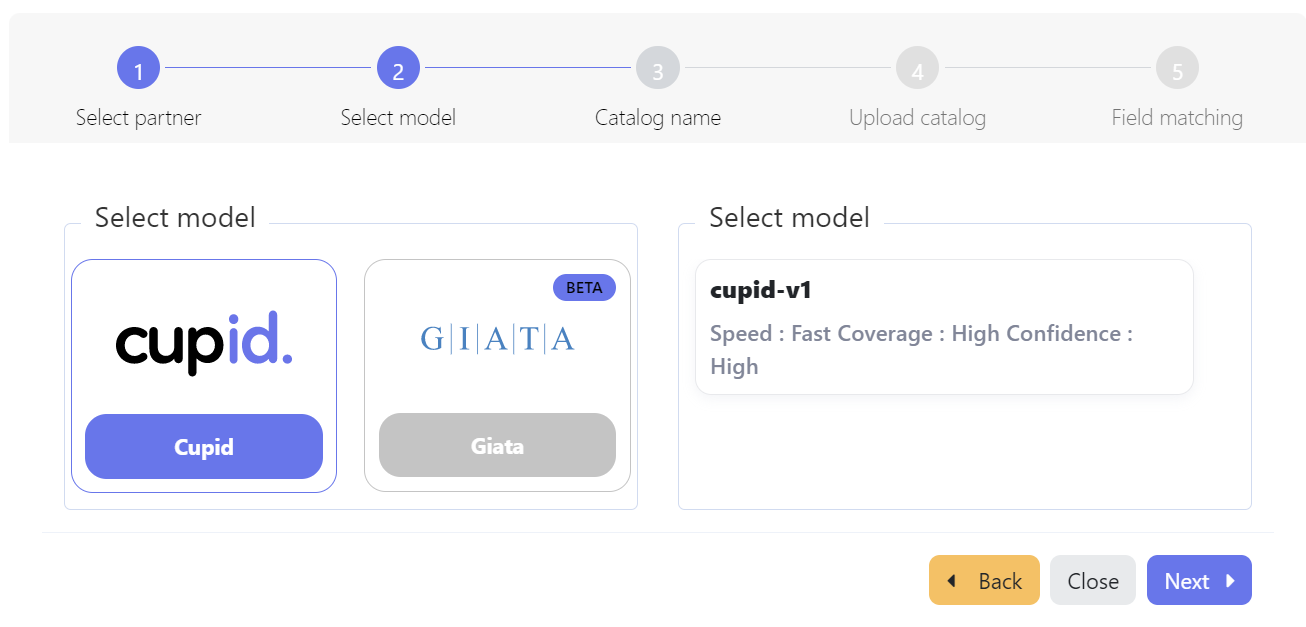Proceed with the Next button
This screenshot has height=627, width=1306.
1199,581
